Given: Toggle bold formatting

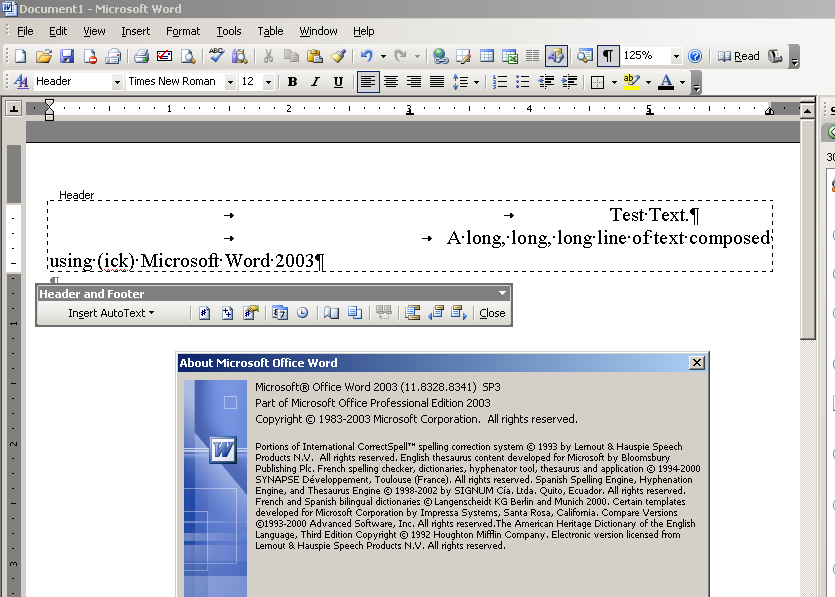Looking at the screenshot, I should 291,81.
